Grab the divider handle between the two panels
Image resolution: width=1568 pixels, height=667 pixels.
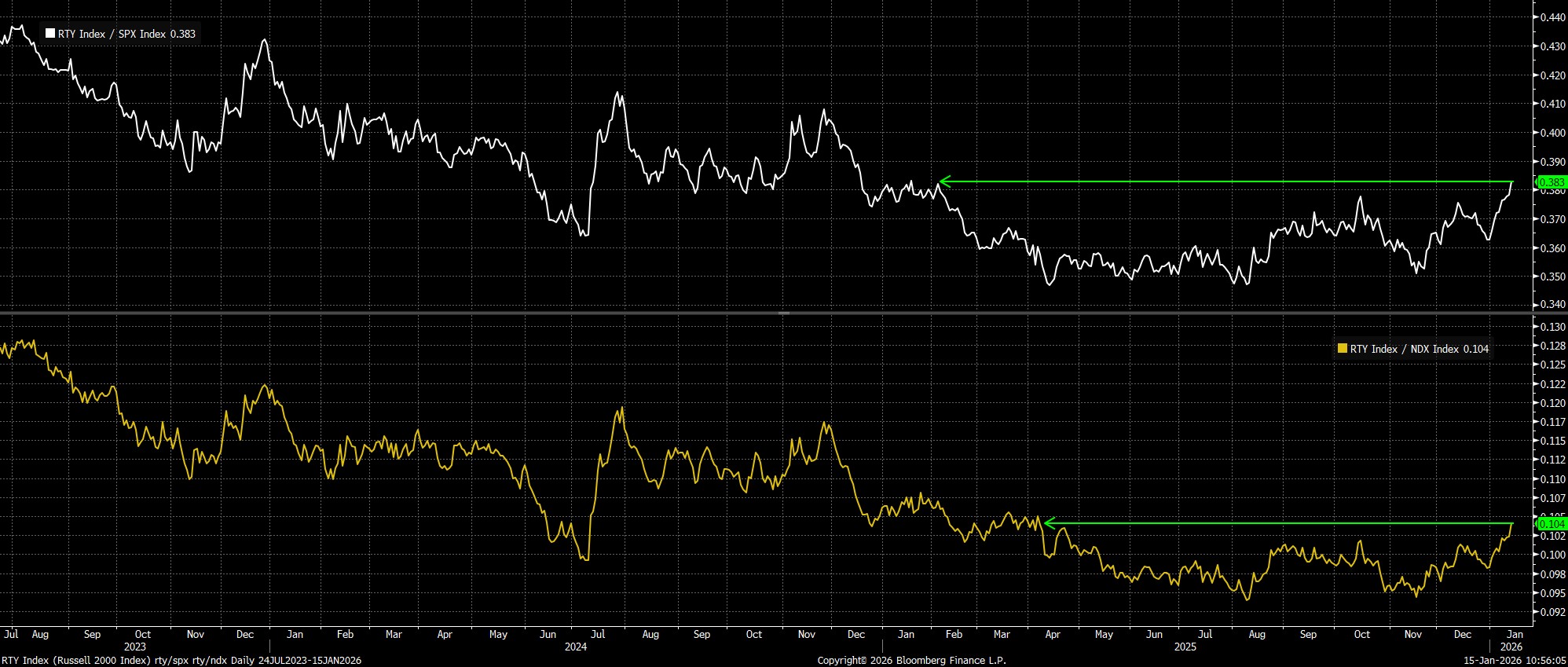(x=783, y=313)
